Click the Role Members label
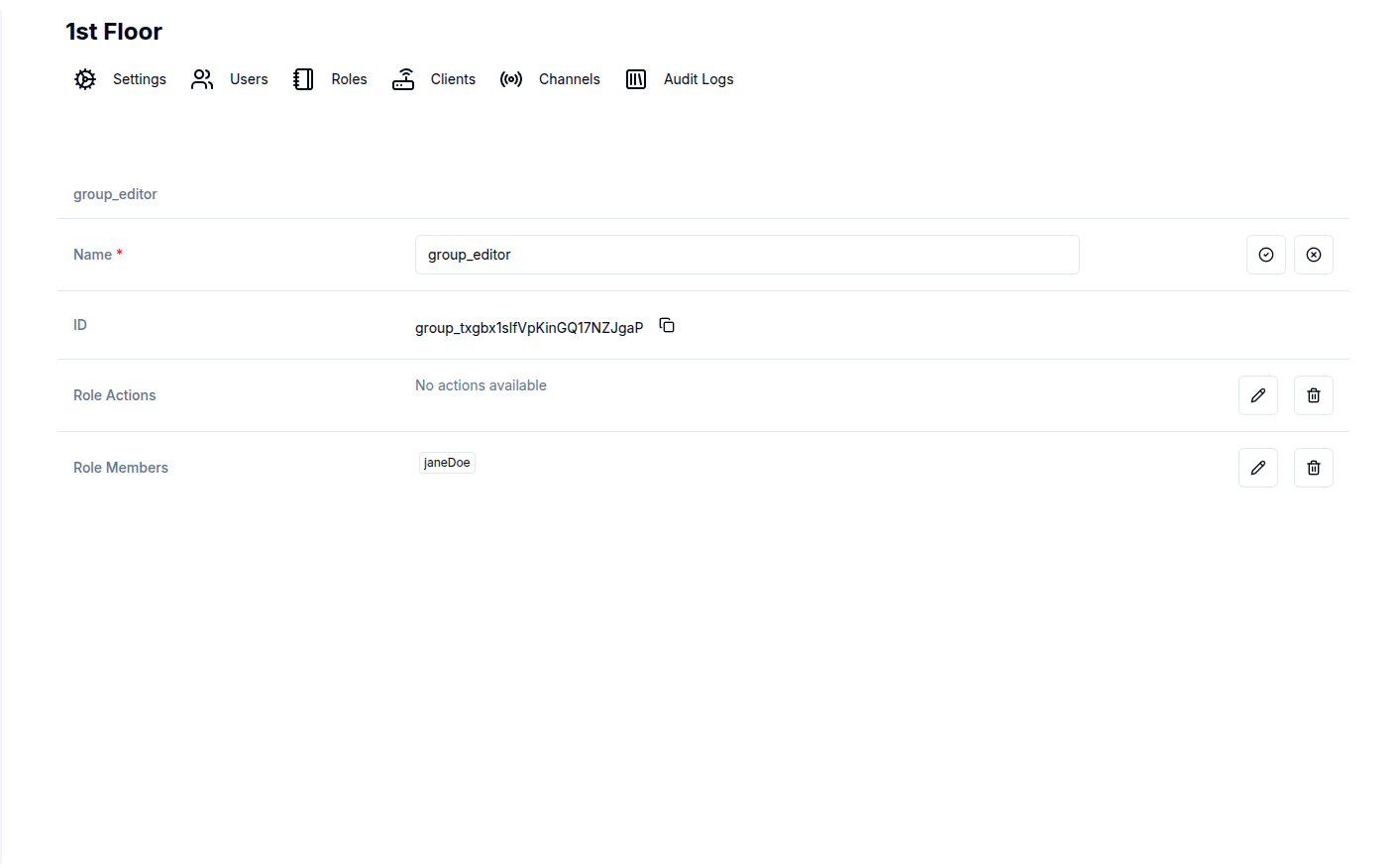 coord(121,468)
